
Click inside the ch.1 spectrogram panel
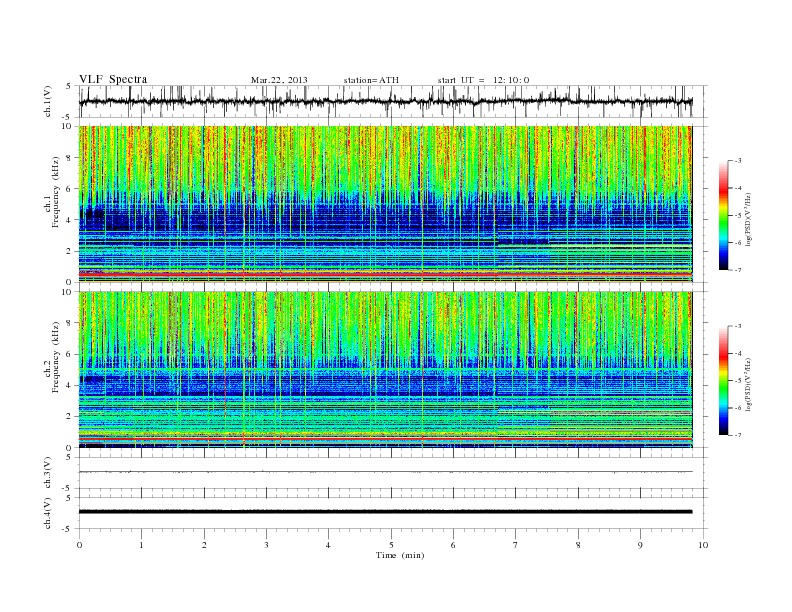[x=385, y=204]
